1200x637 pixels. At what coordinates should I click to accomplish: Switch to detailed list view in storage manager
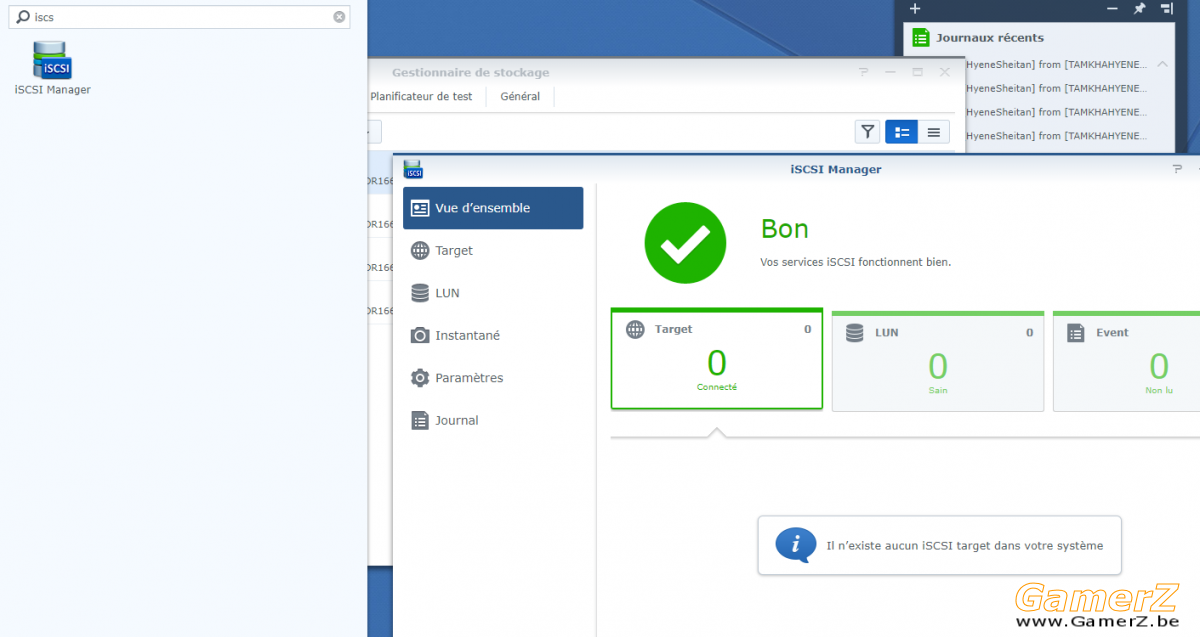coord(902,131)
